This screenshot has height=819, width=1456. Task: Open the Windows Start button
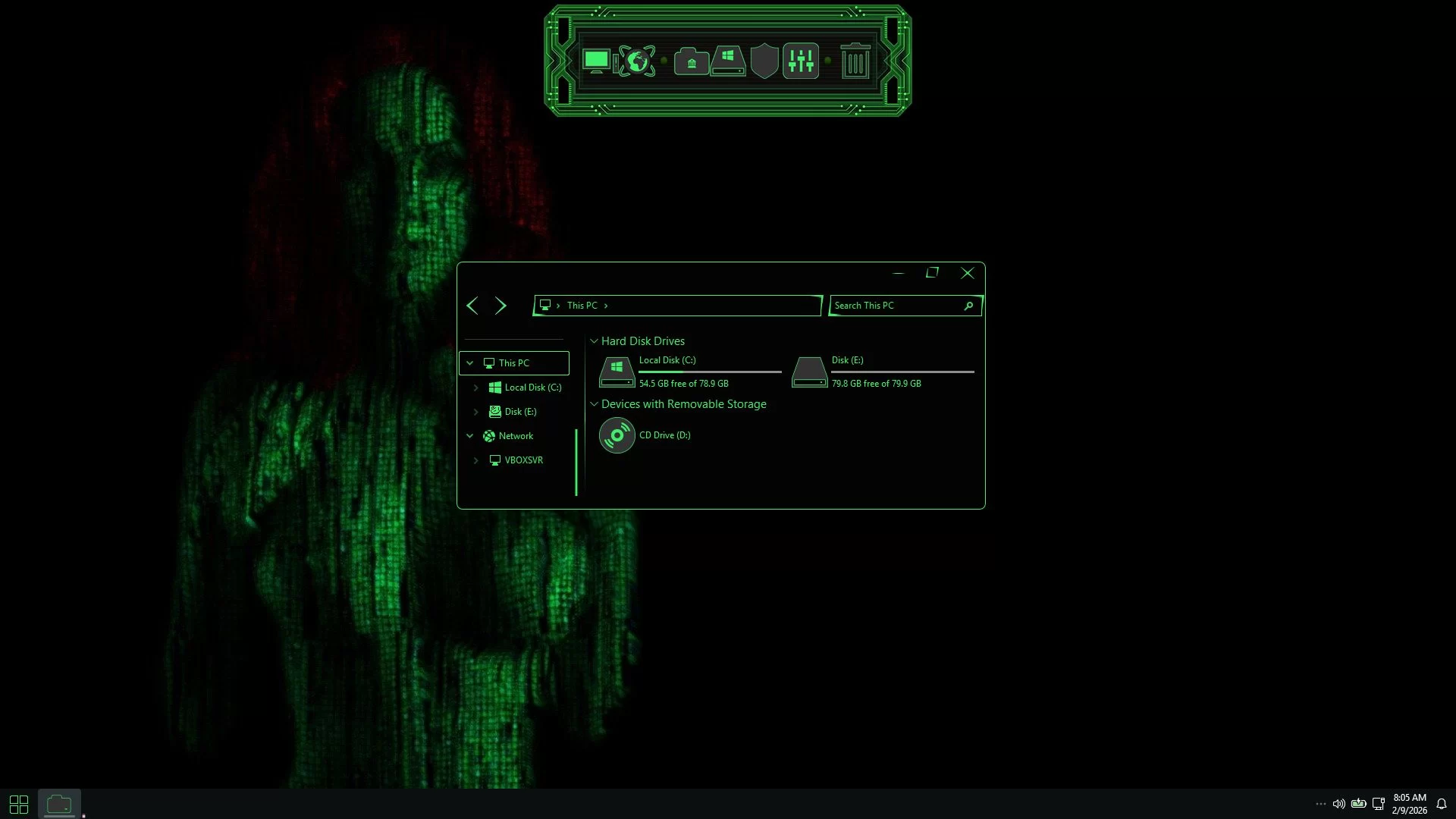[19, 804]
